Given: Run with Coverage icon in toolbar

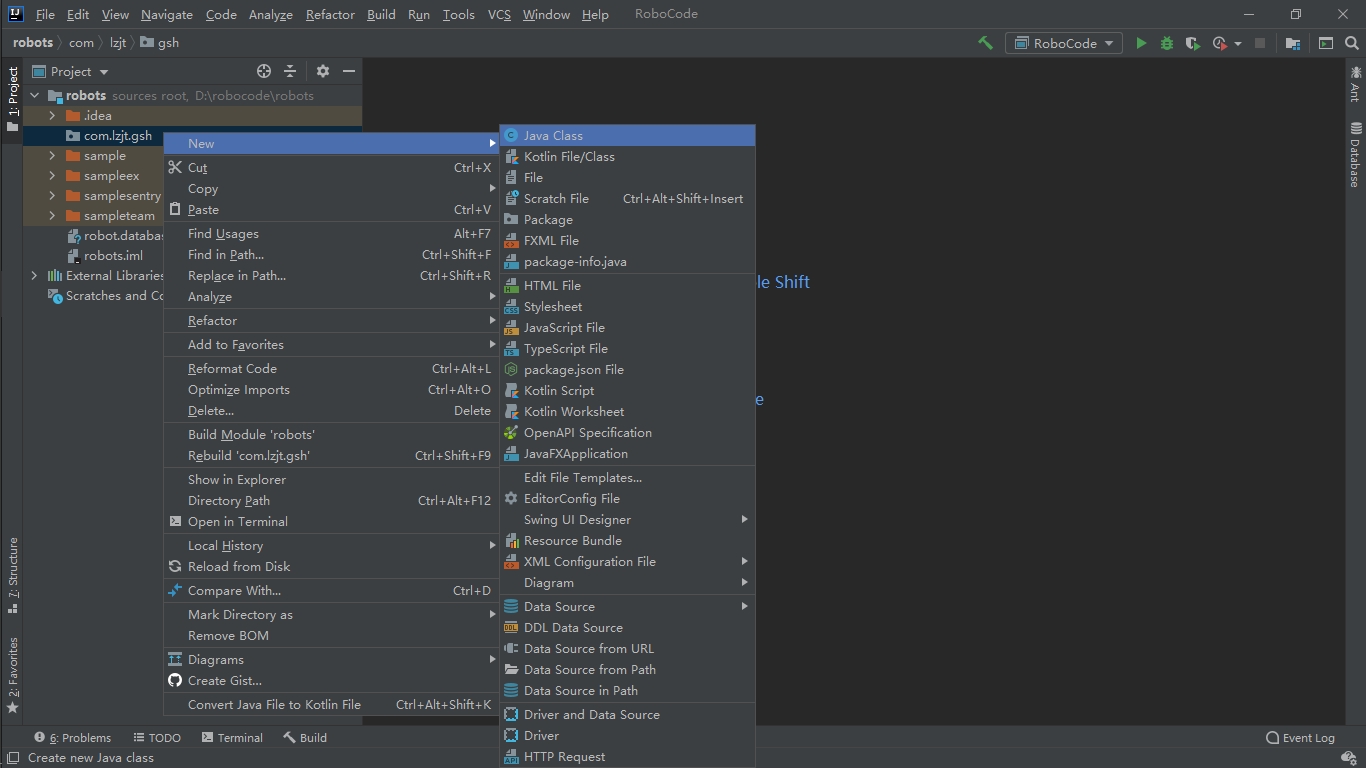Looking at the screenshot, I should (x=1192, y=43).
